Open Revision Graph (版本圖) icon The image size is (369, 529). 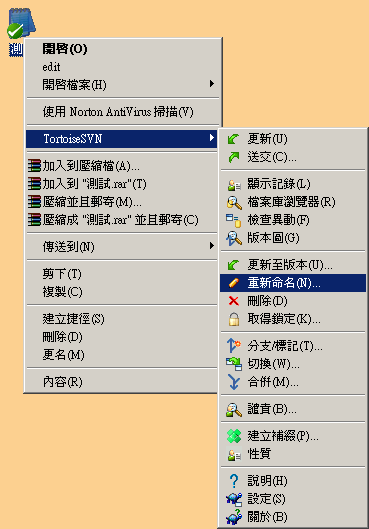click(234, 238)
